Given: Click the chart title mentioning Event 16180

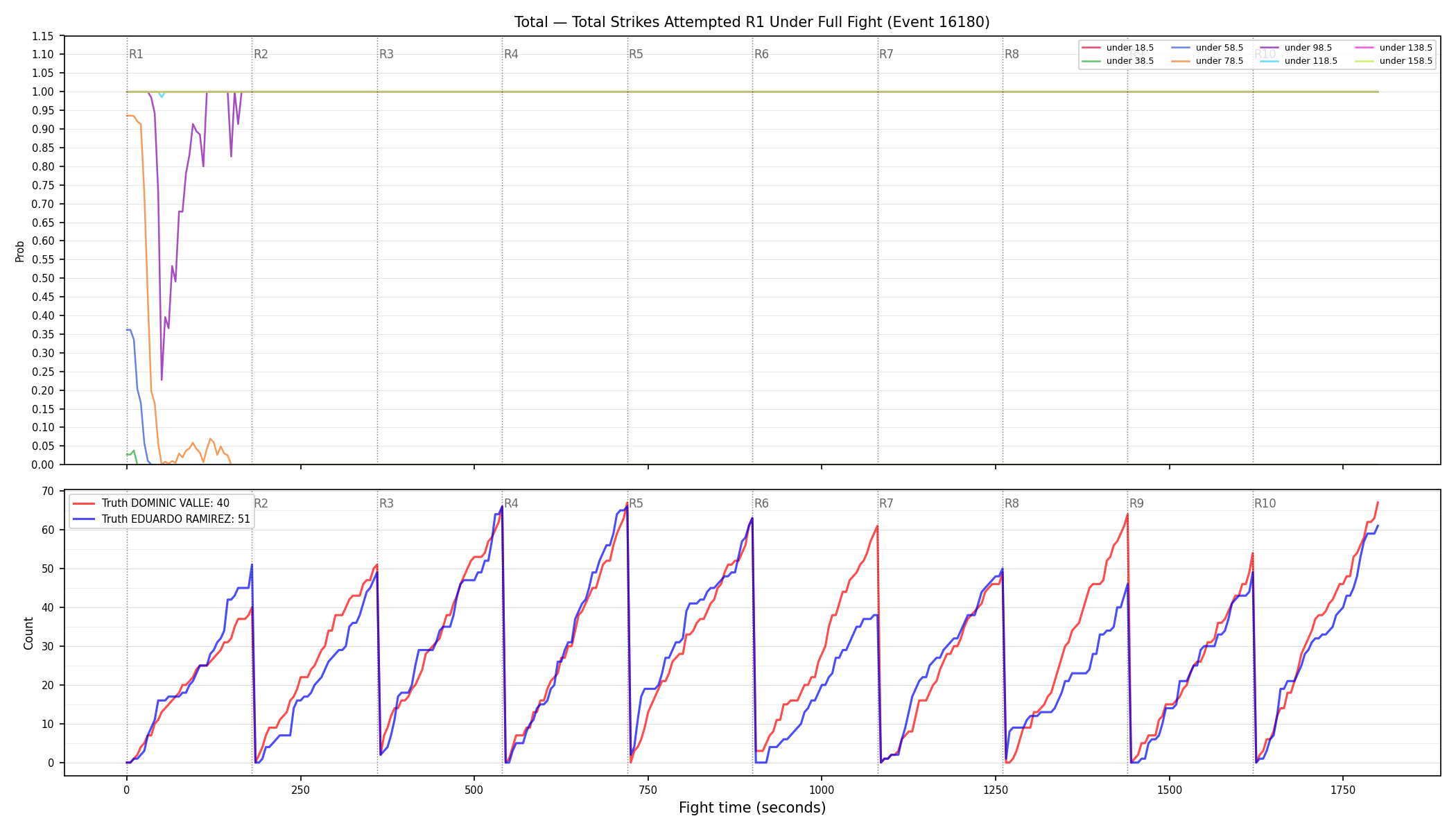Looking at the screenshot, I should [752, 22].
